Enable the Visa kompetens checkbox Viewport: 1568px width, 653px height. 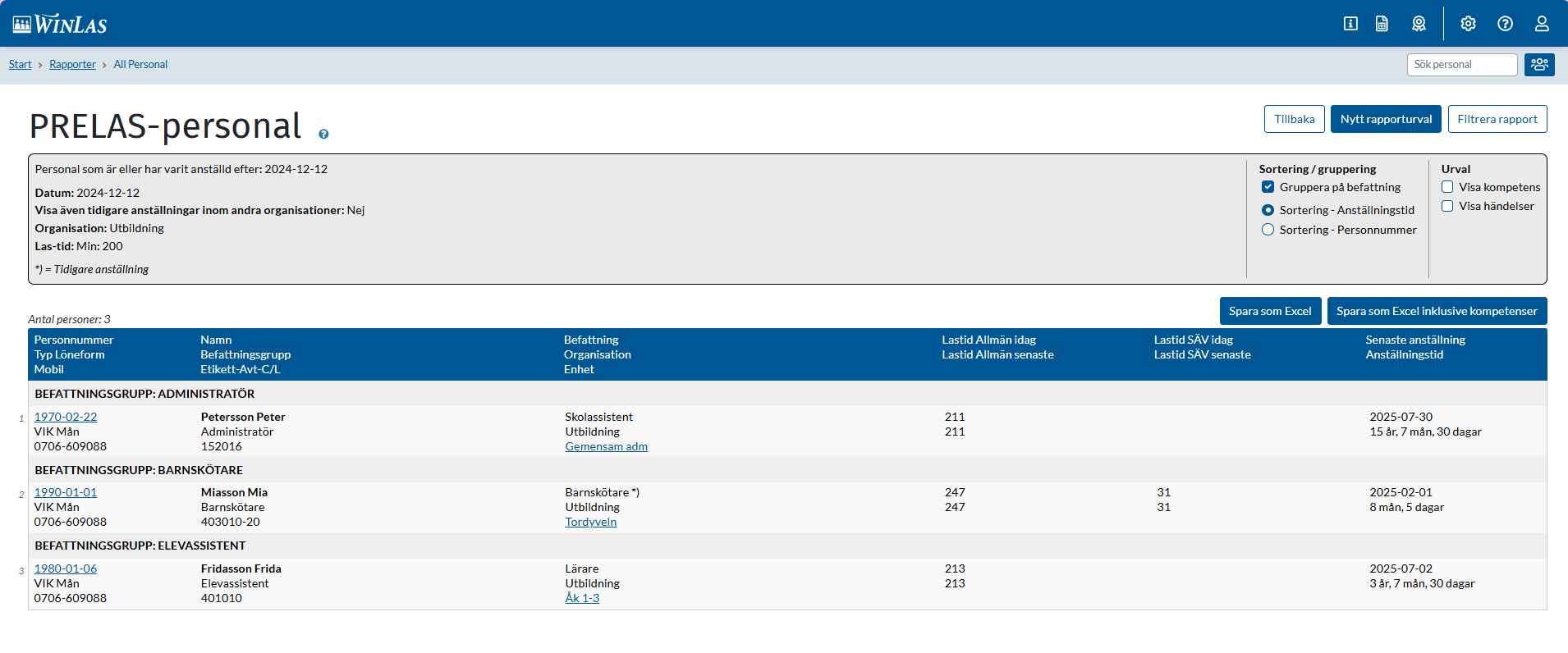[1447, 187]
